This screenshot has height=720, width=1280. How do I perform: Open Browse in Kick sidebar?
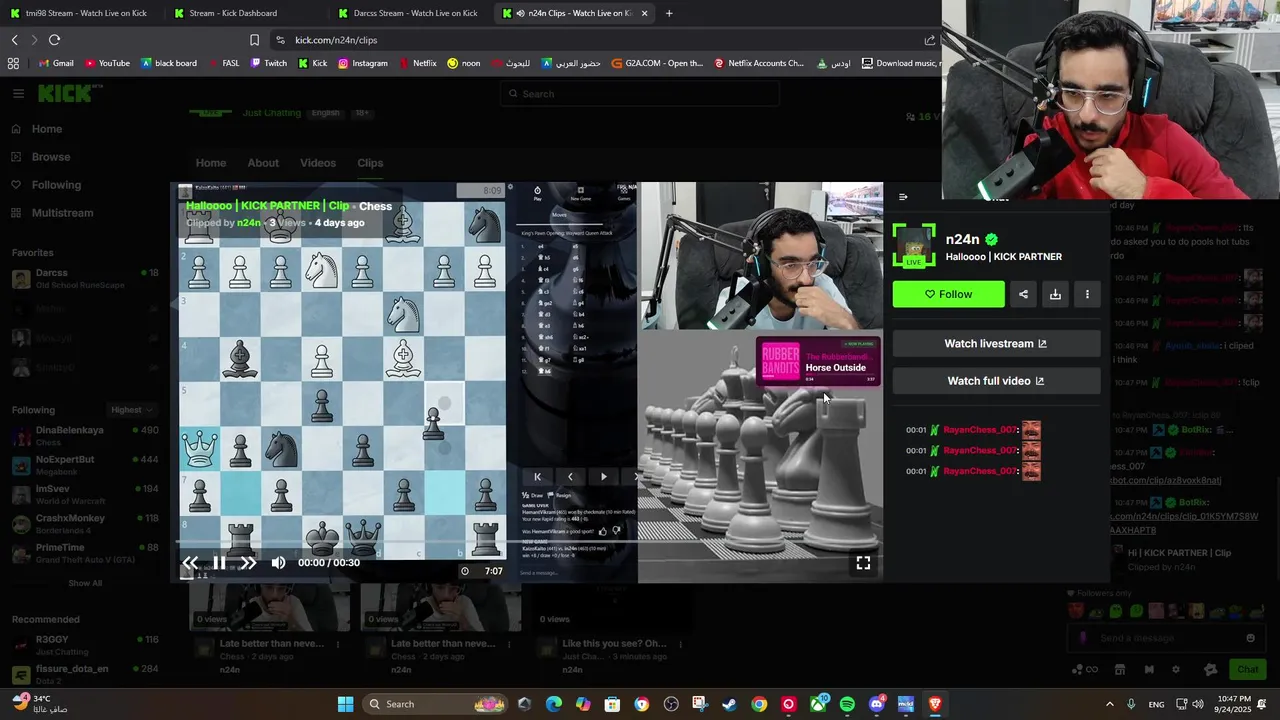(x=51, y=157)
